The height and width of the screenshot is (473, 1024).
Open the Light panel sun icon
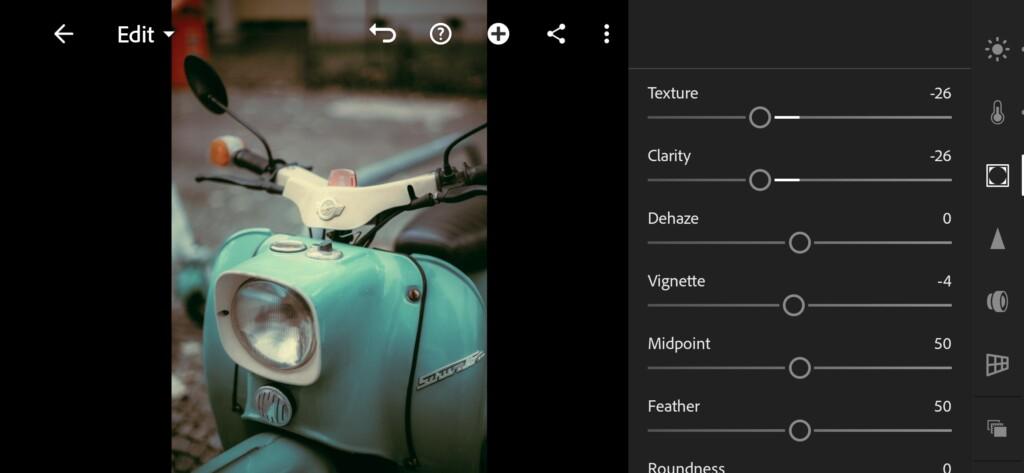click(x=997, y=50)
